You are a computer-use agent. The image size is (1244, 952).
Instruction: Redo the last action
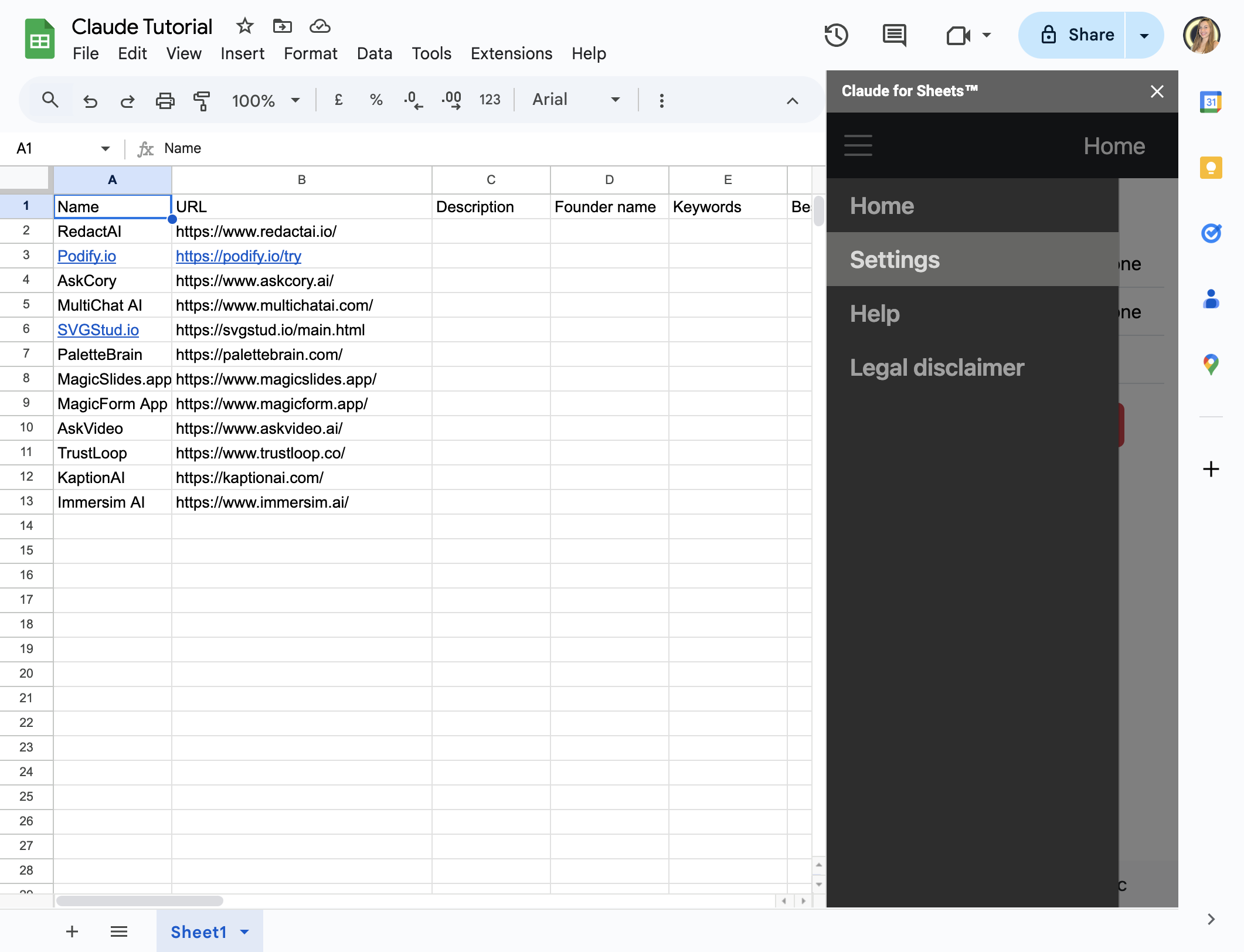click(x=127, y=101)
